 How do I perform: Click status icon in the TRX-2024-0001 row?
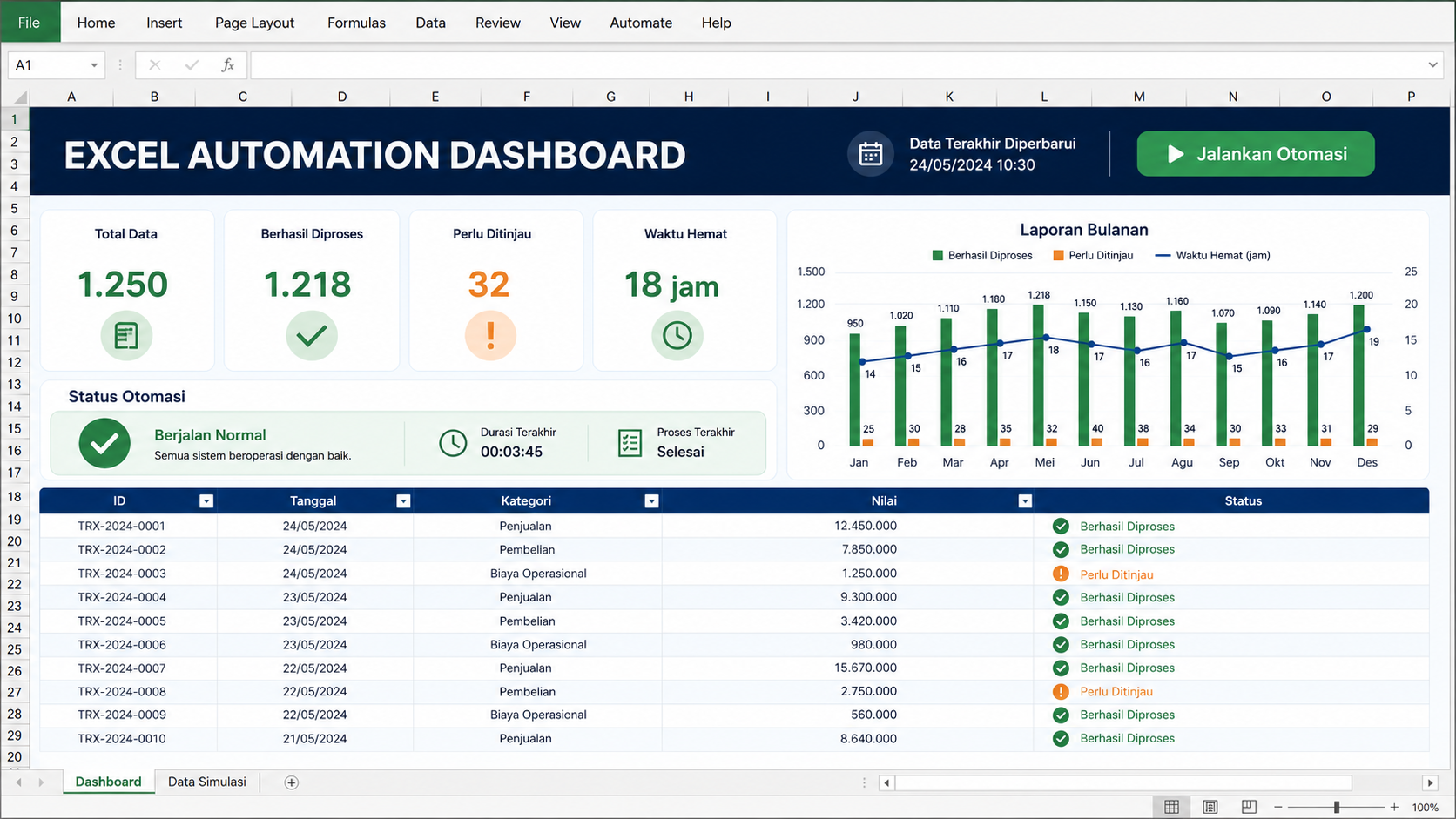pos(1061,526)
